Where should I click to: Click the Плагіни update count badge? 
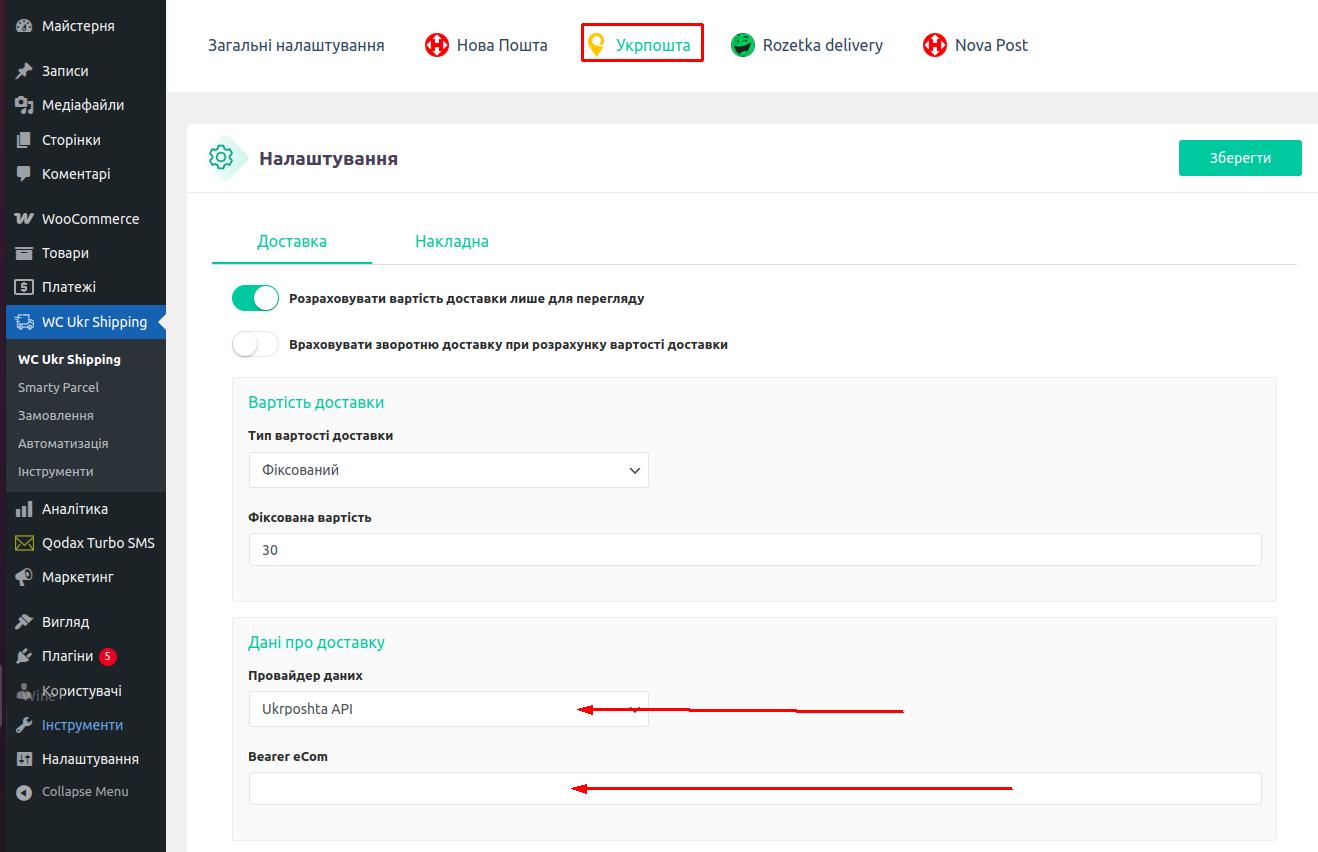108,657
